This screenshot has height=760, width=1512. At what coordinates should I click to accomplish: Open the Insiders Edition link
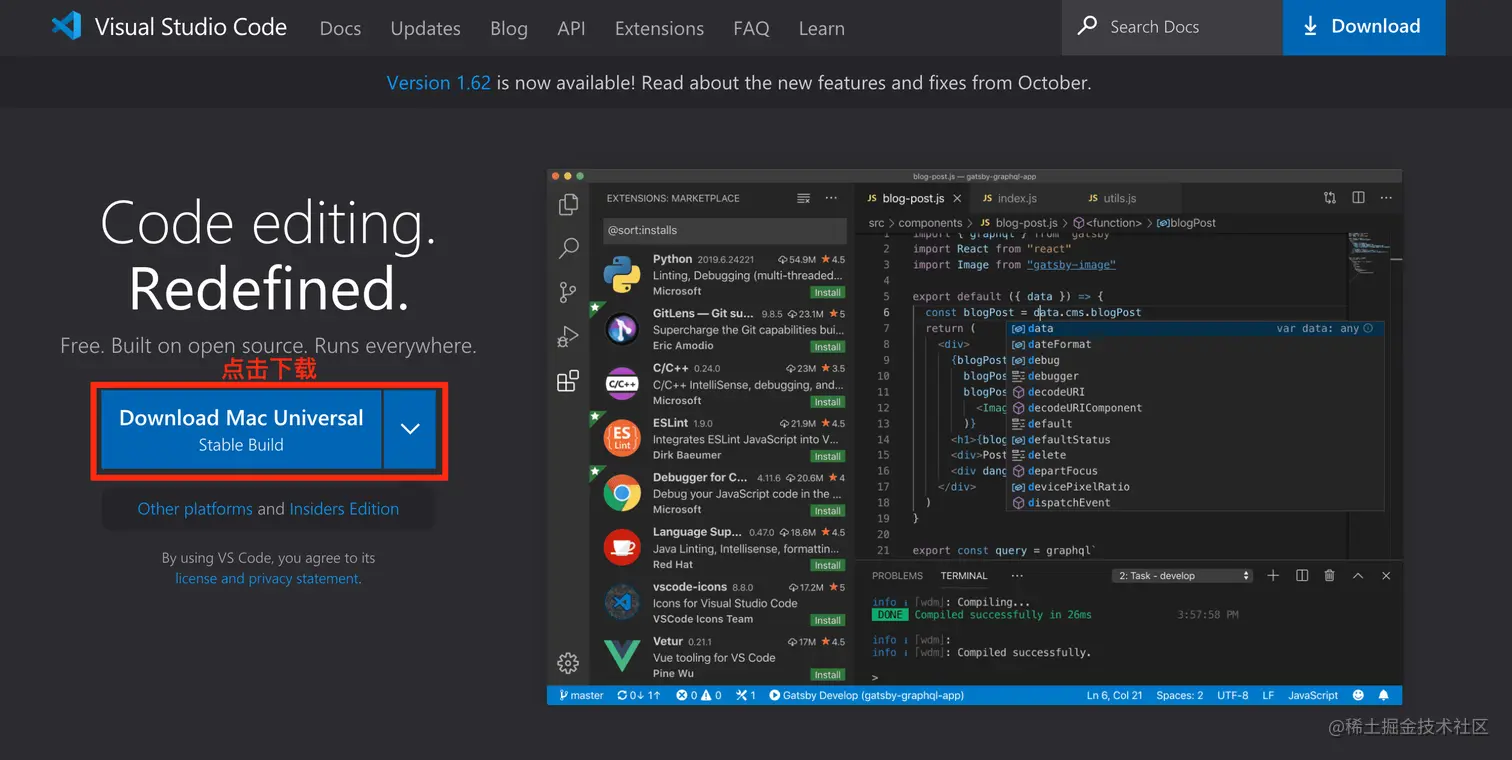point(344,509)
